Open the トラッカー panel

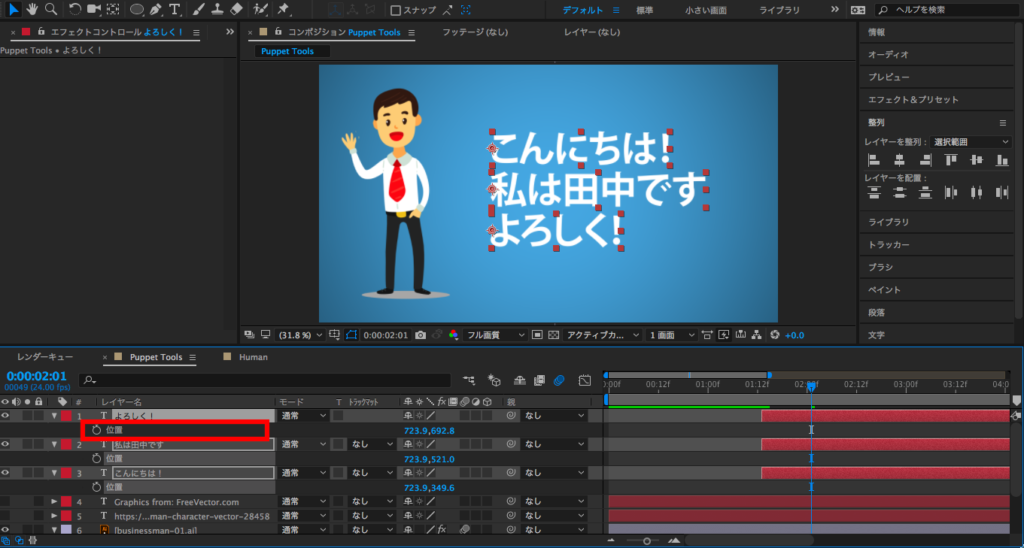click(889, 245)
